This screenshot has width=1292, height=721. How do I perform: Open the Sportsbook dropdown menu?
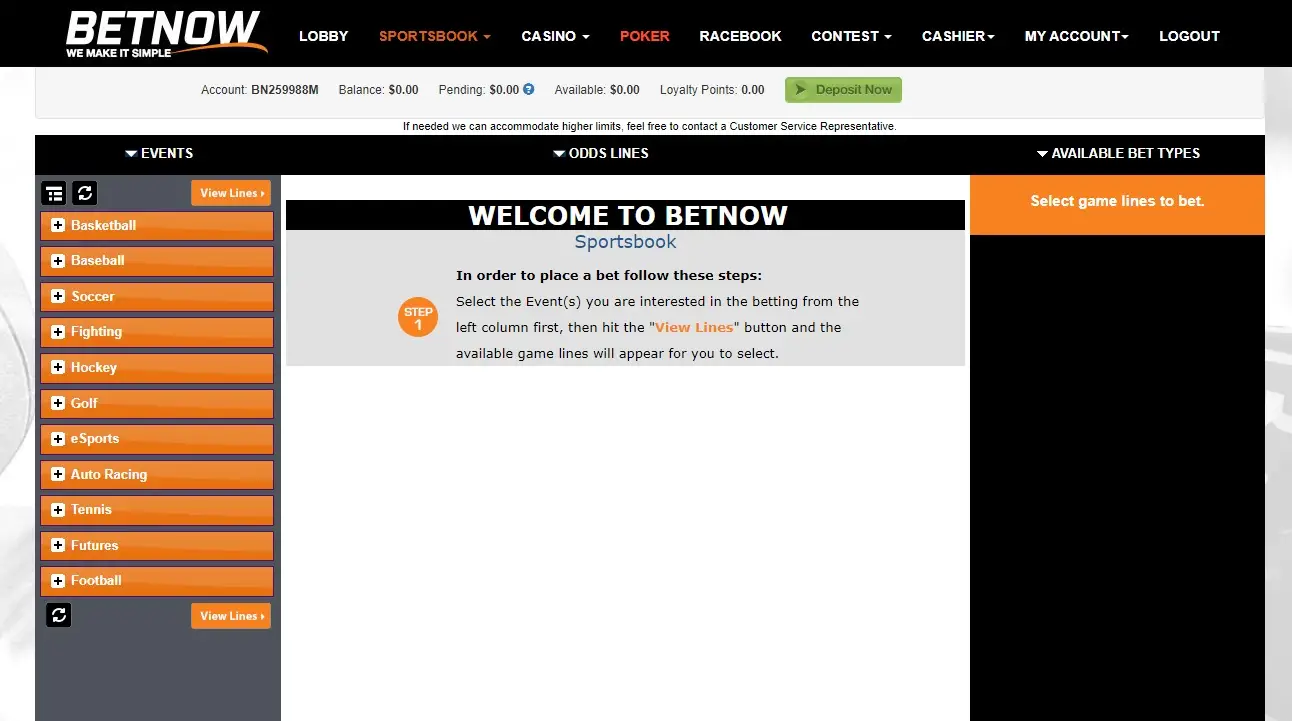(435, 36)
